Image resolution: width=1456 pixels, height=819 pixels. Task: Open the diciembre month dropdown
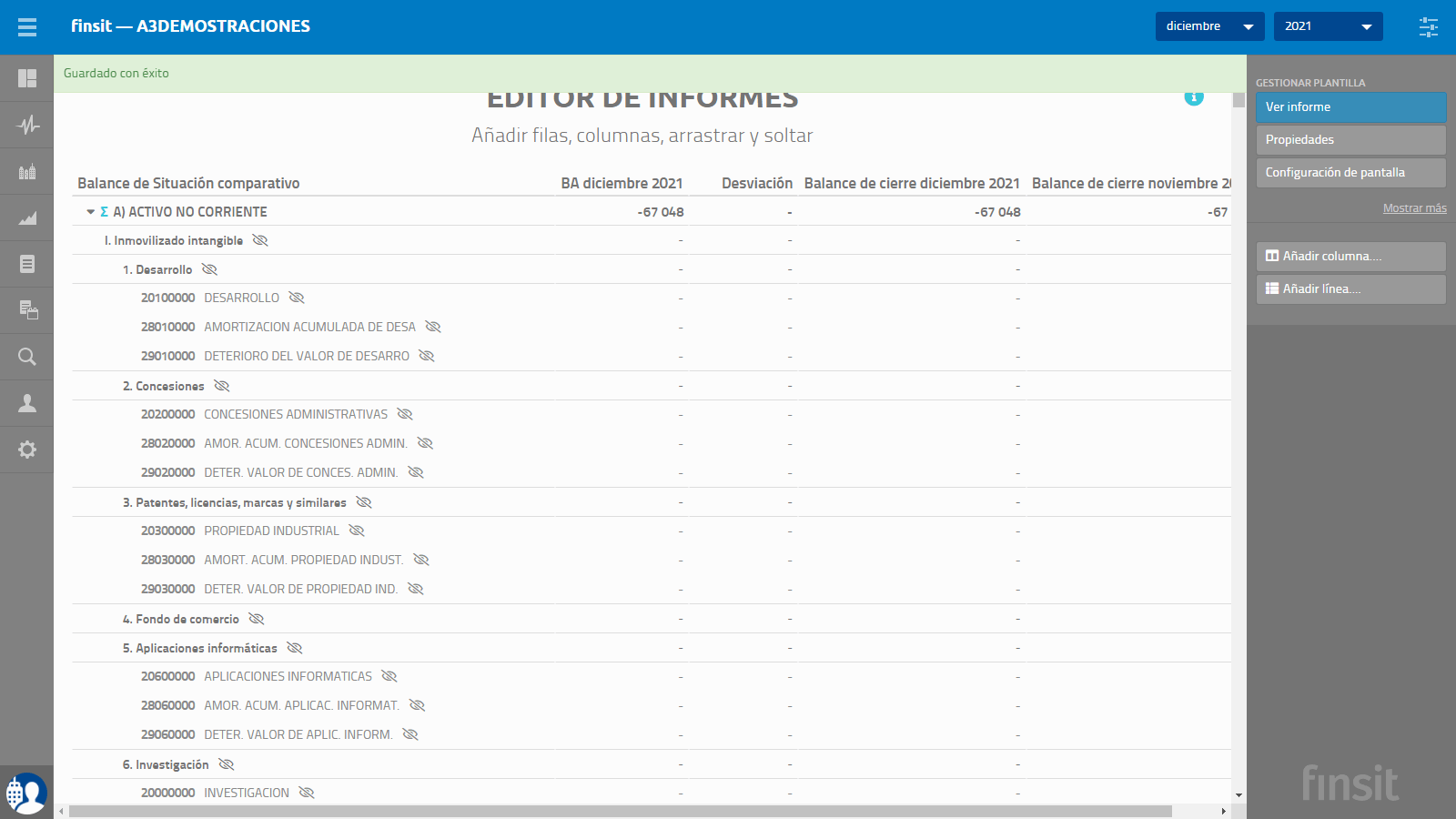1210,26
